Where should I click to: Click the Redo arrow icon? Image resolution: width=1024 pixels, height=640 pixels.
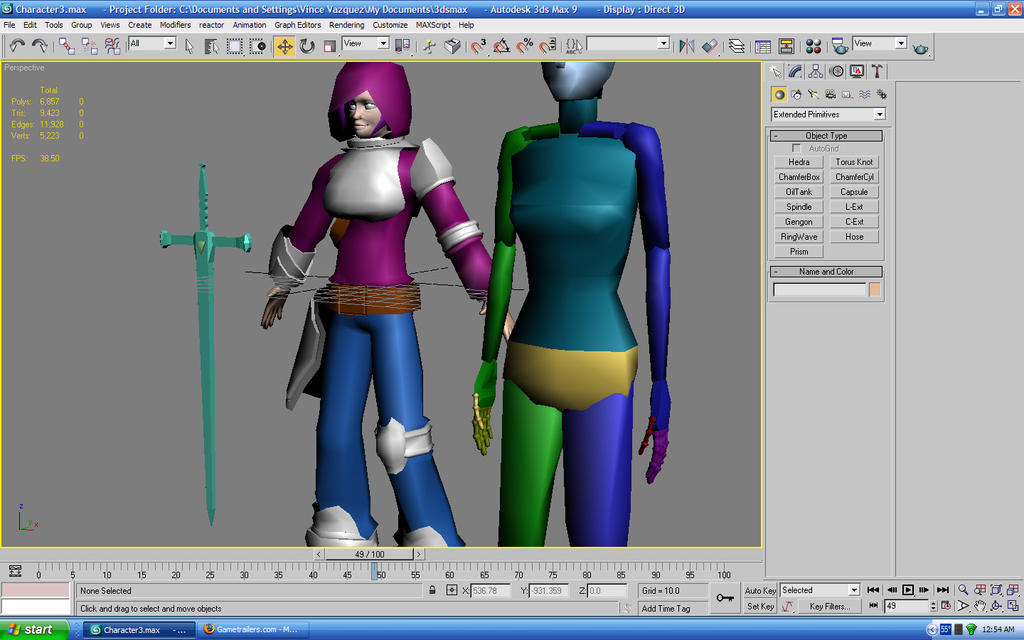pos(39,46)
